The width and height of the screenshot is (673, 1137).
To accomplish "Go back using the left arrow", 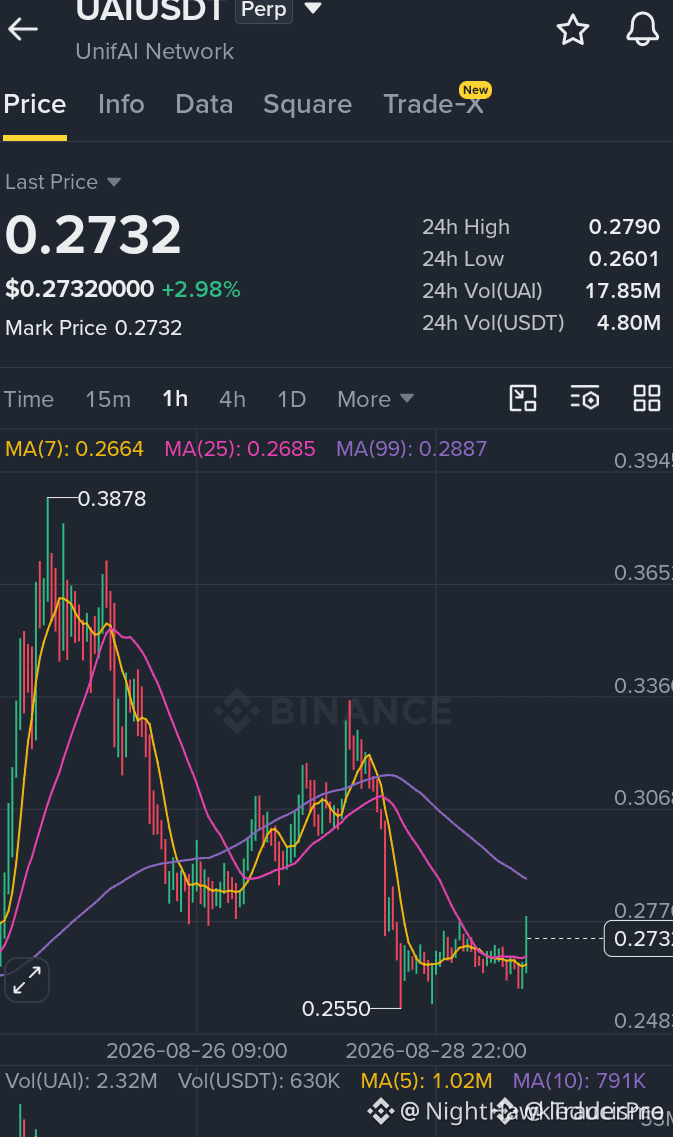I will pyautogui.click(x=22, y=29).
